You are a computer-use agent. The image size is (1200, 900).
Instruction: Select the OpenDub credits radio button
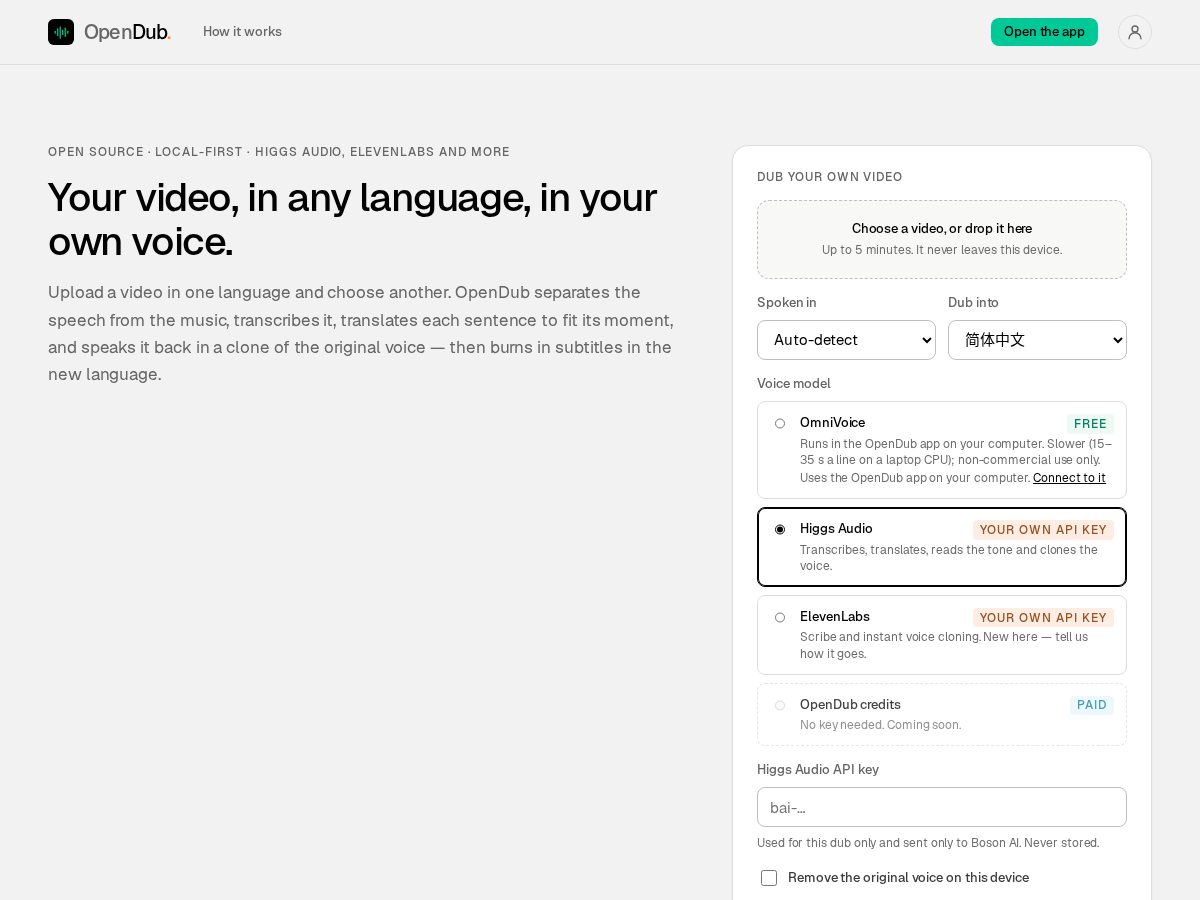780,705
